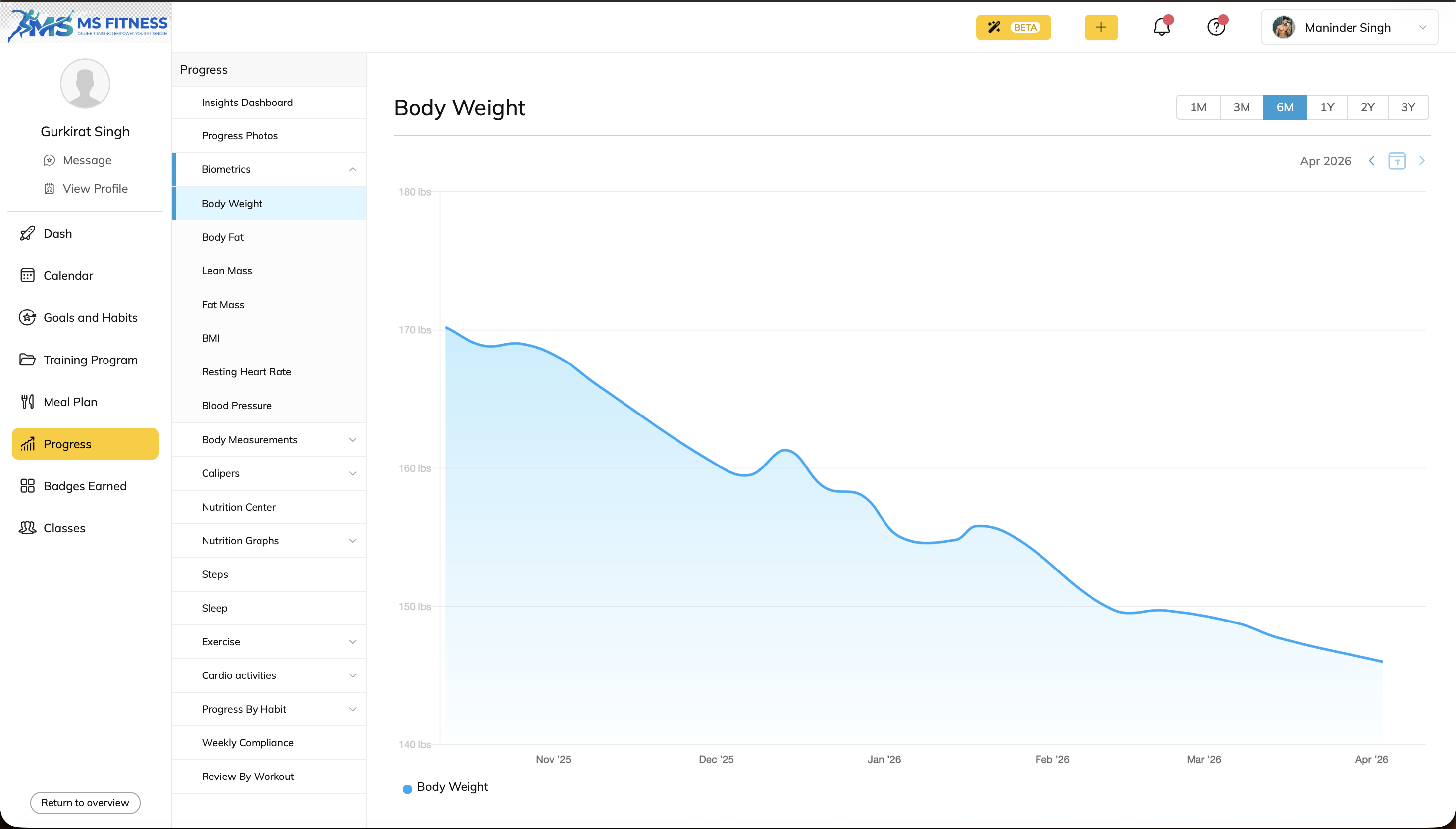
Task: Advance to next period with right arrow
Action: (1422, 161)
